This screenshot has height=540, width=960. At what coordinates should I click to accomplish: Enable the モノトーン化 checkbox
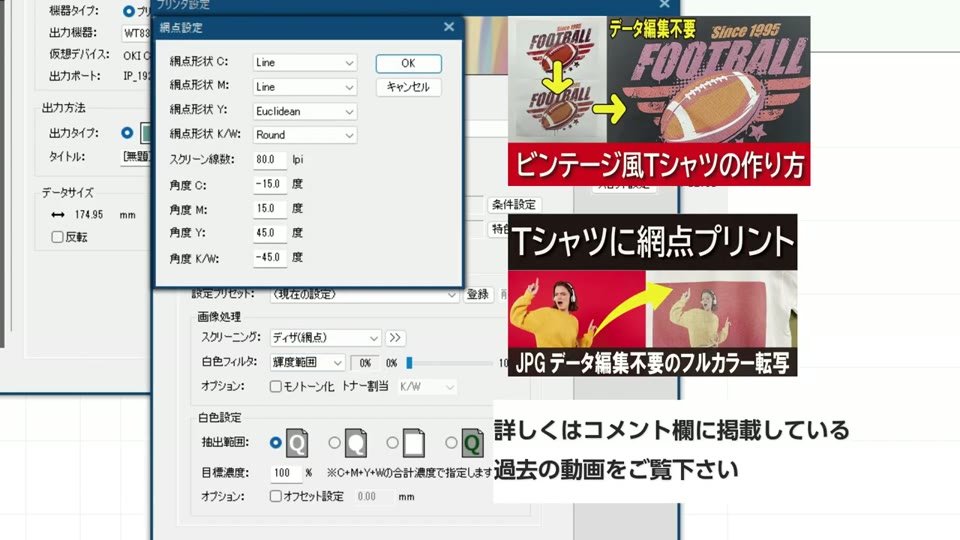click(276, 386)
